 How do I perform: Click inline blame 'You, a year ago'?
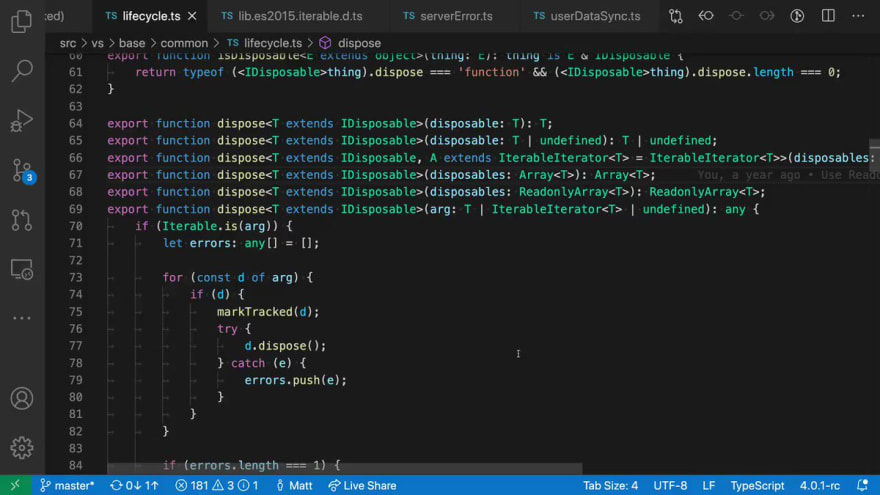749,175
